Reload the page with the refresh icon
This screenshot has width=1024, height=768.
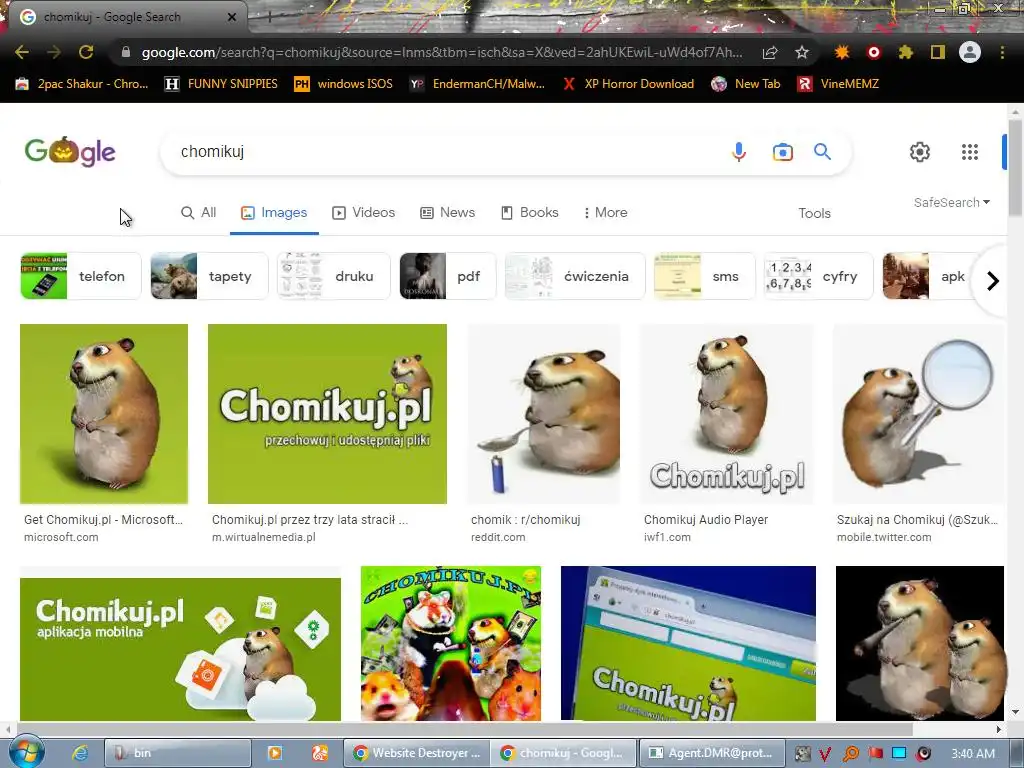[x=86, y=52]
